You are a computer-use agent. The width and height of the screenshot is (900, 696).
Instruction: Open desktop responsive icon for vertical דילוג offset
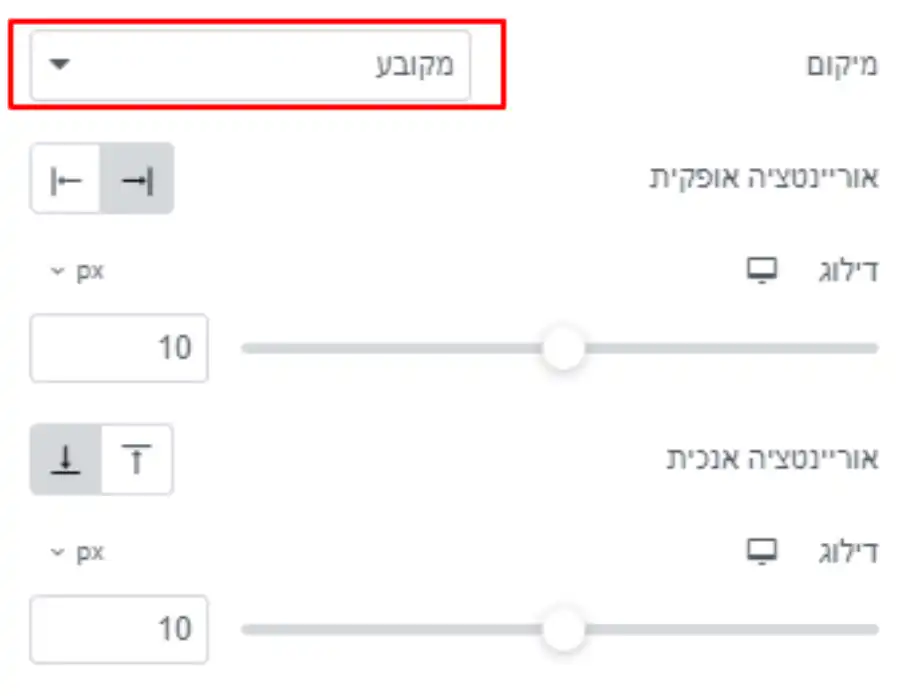point(762,551)
